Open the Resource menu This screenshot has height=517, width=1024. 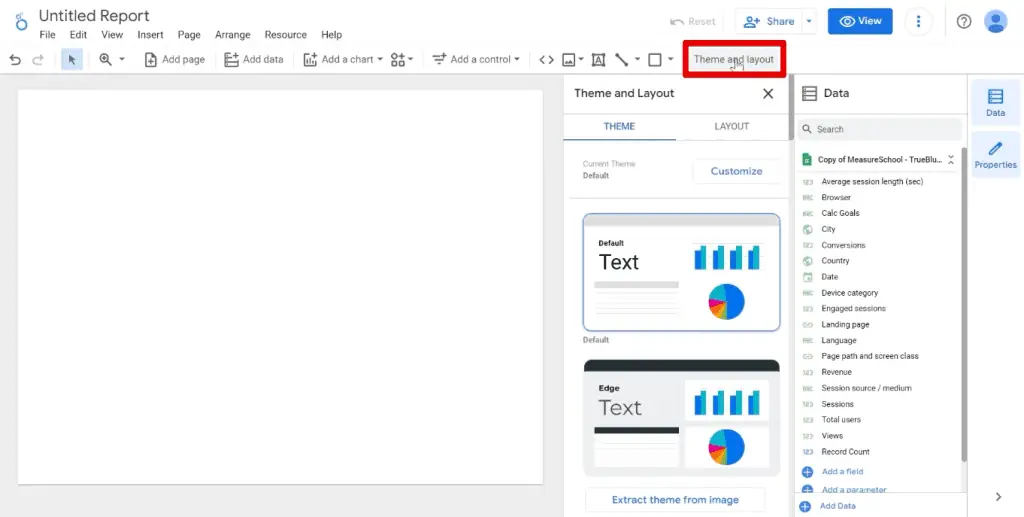285,35
